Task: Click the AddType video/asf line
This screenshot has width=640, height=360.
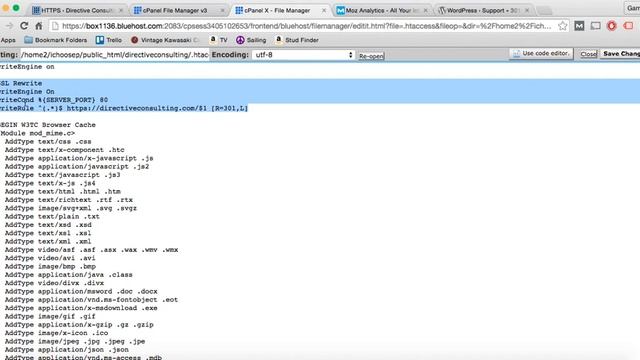Action: tap(91, 250)
